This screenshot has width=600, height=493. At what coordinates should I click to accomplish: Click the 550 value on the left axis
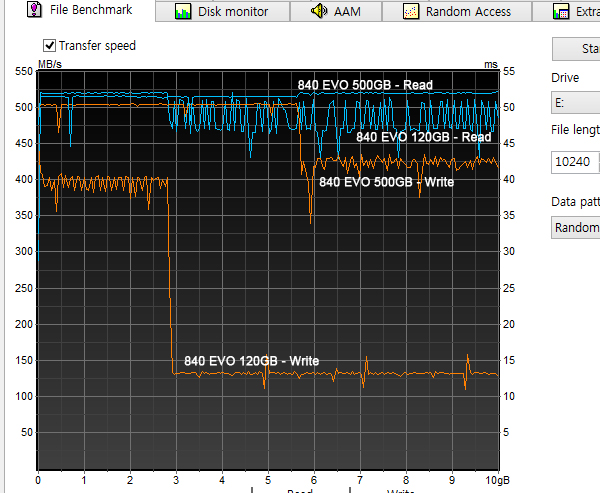[x=20, y=72]
